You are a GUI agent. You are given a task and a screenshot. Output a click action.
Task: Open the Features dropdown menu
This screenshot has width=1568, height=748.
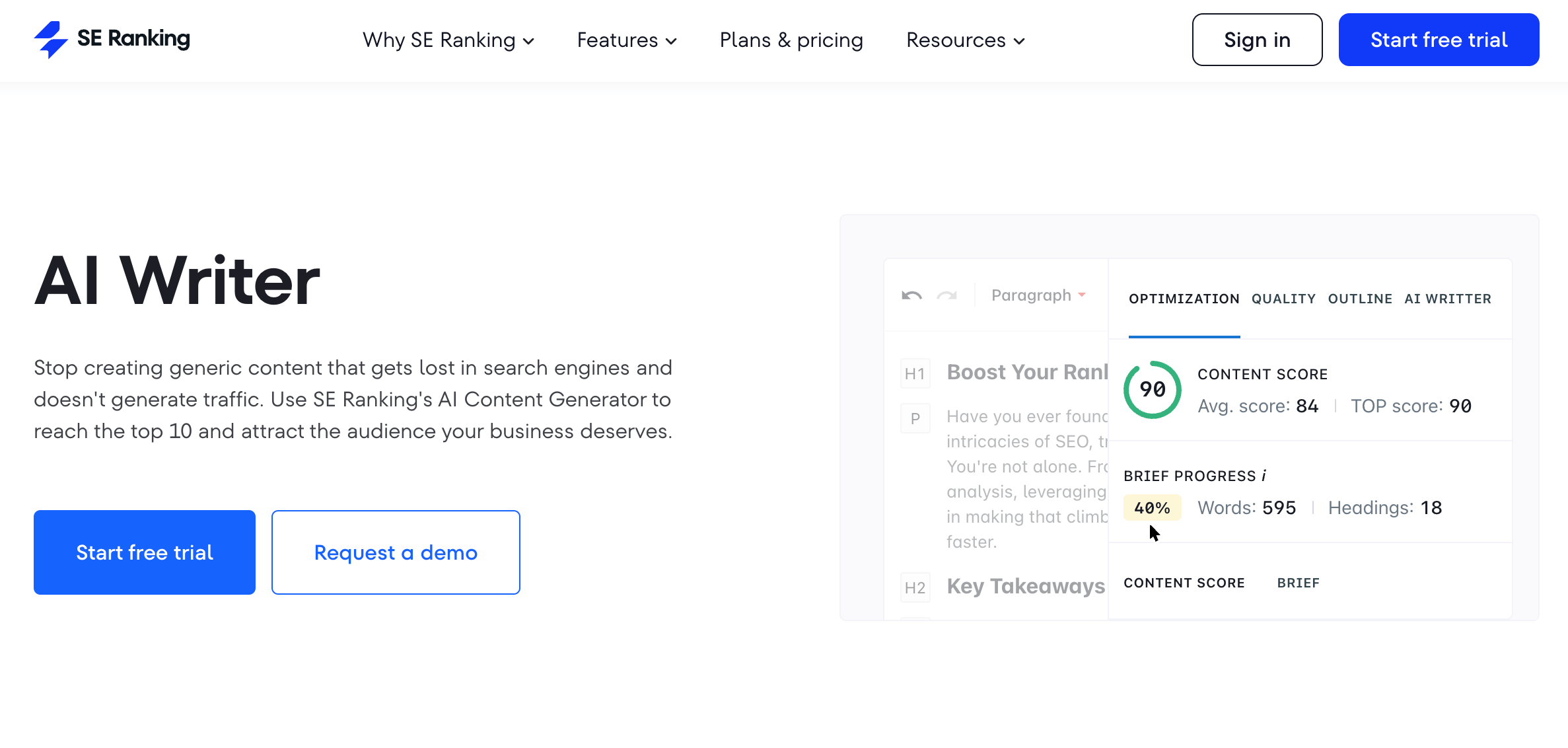pyautogui.click(x=627, y=40)
